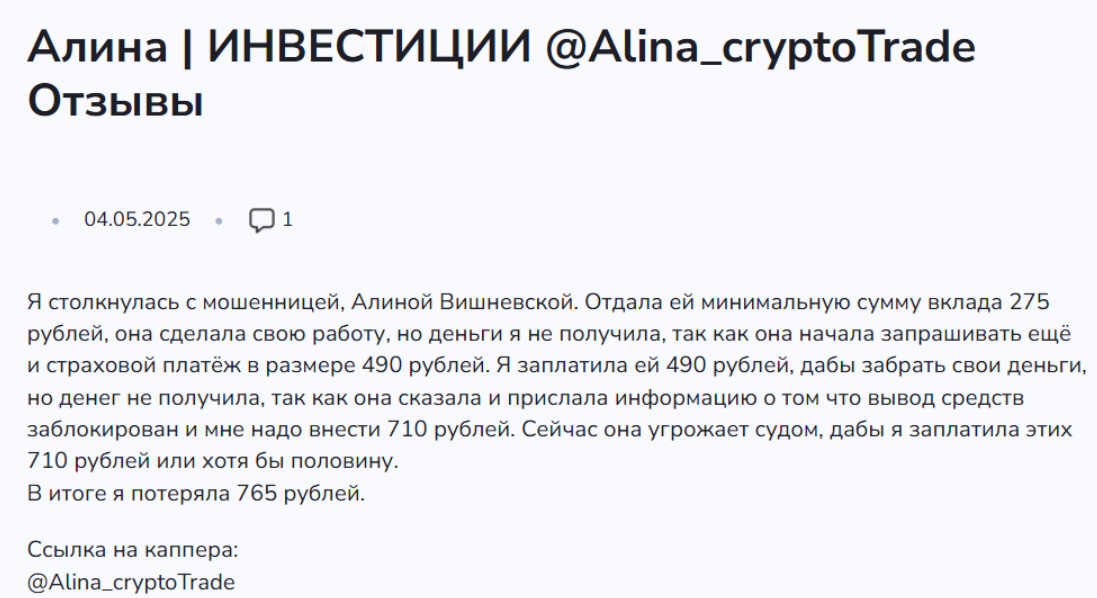
Task: Click the bullet dot before the comment icon
Action: pyautogui.click(x=219, y=221)
